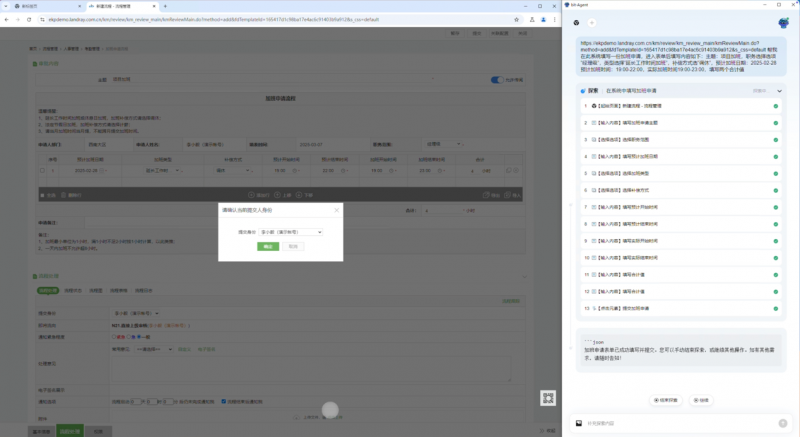The width and height of the screenshot is (800, 437).
Task: Click the 结束探索 button in bit-Agent
Action: (x=665, y=400)
